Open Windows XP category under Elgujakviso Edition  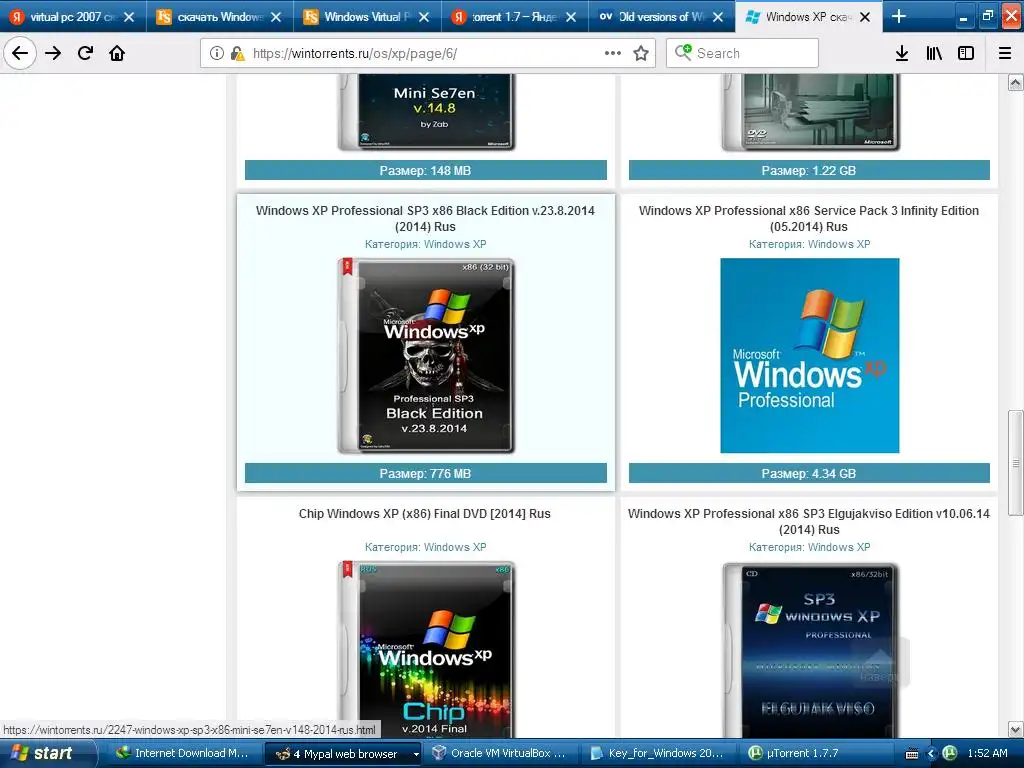tap(839, 547)
